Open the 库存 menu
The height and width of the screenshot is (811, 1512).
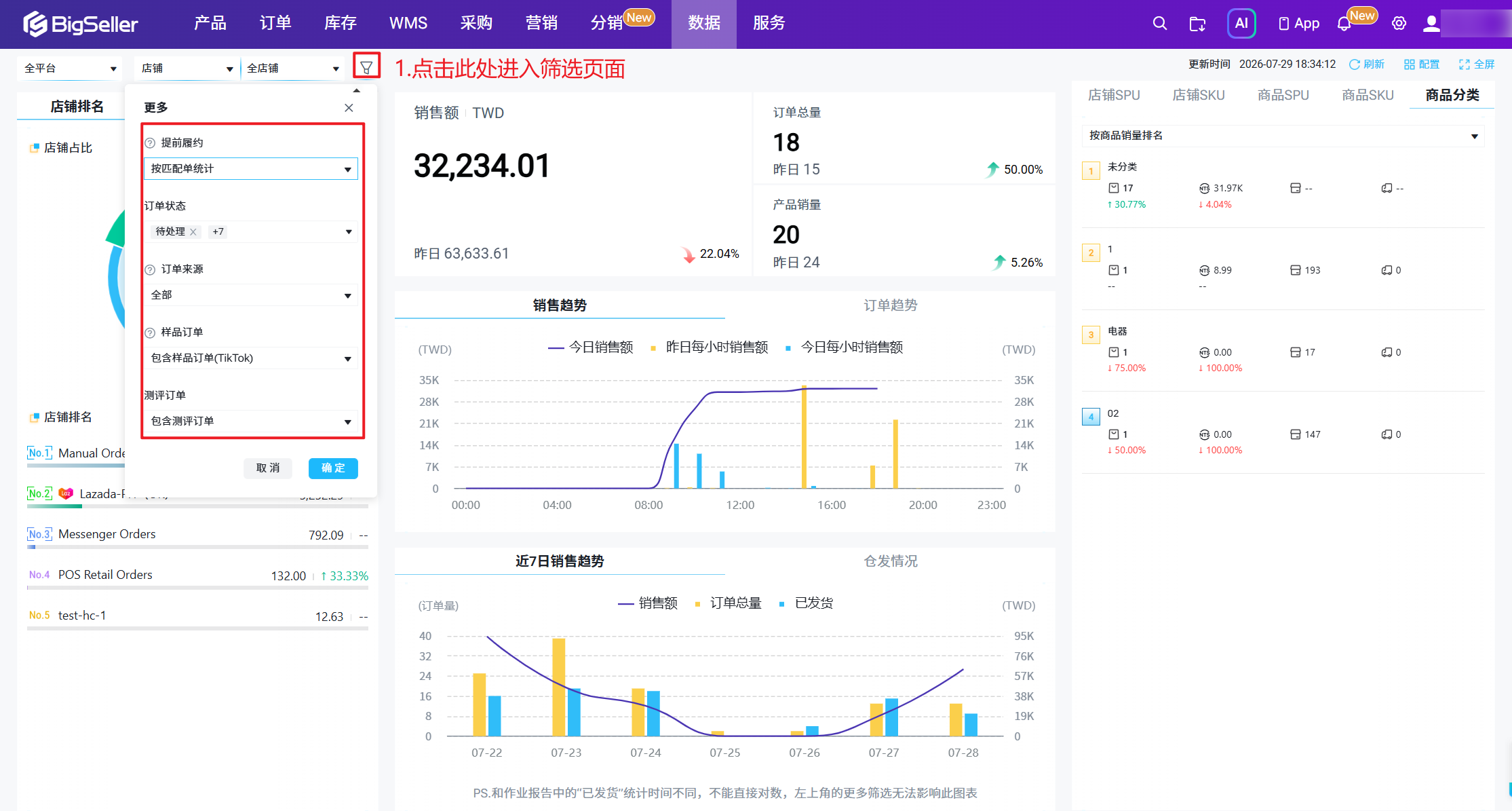point(341,24)
